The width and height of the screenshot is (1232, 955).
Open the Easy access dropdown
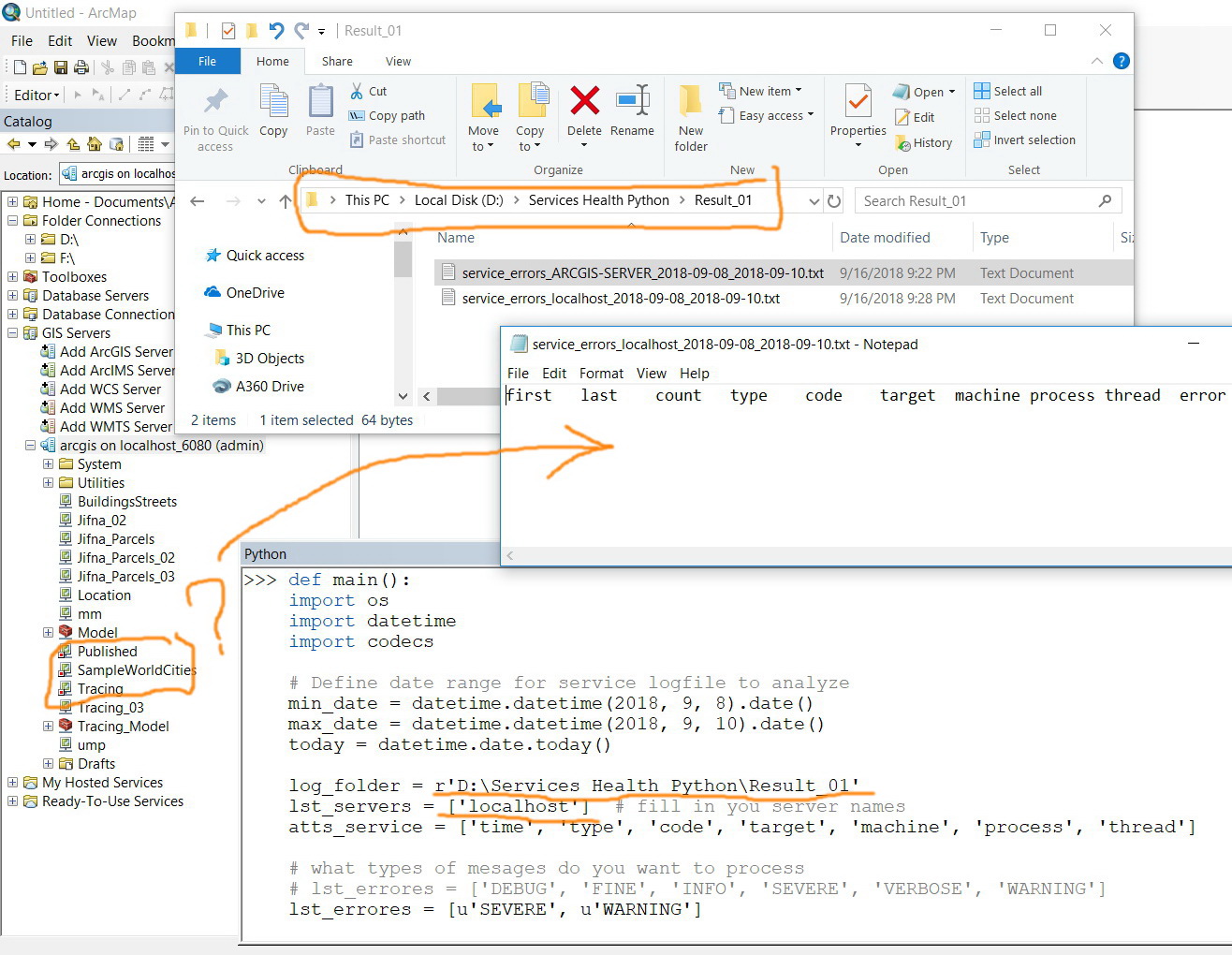pos(766,115)
